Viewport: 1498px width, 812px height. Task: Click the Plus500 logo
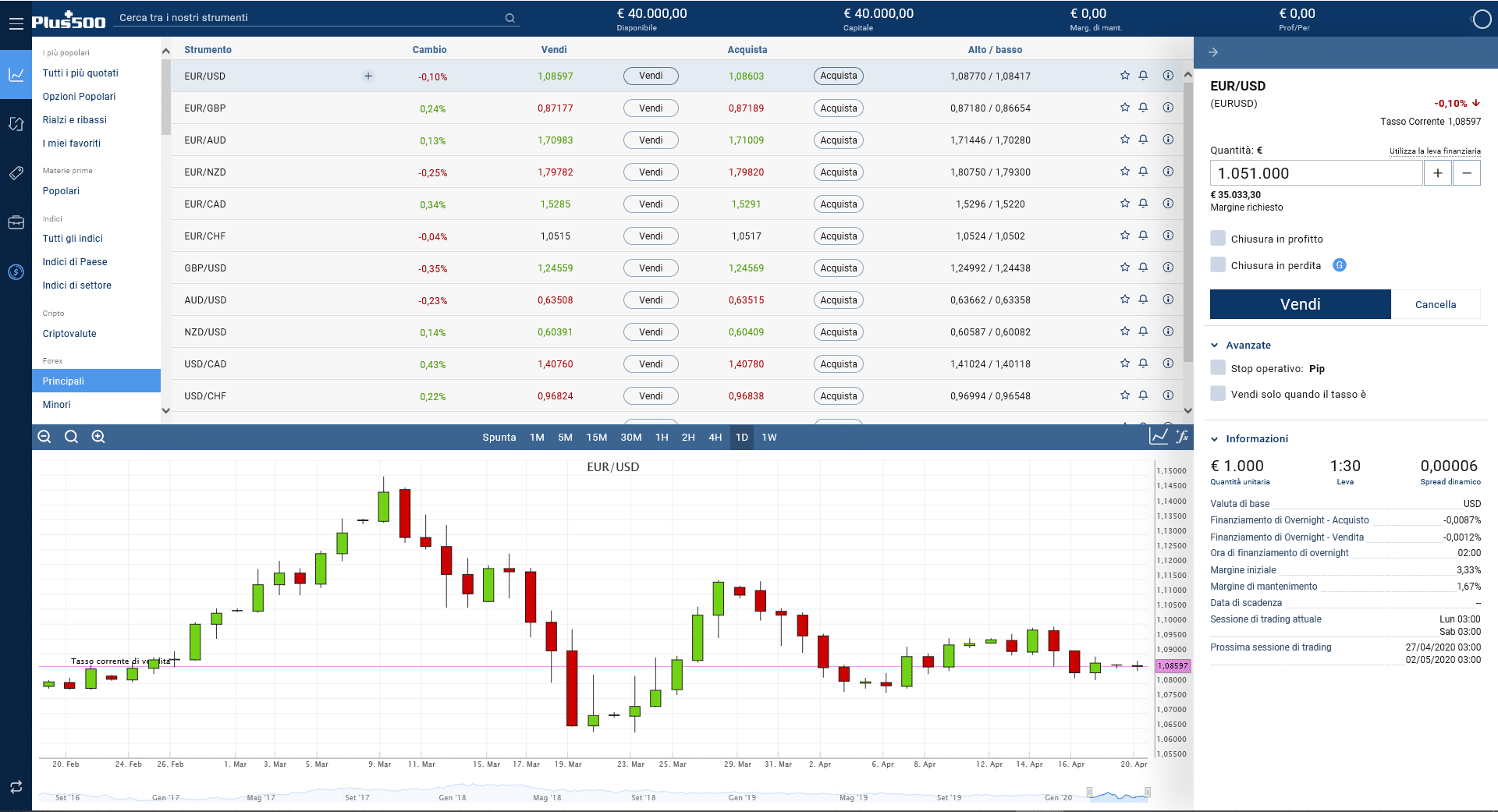pos(69,20)
